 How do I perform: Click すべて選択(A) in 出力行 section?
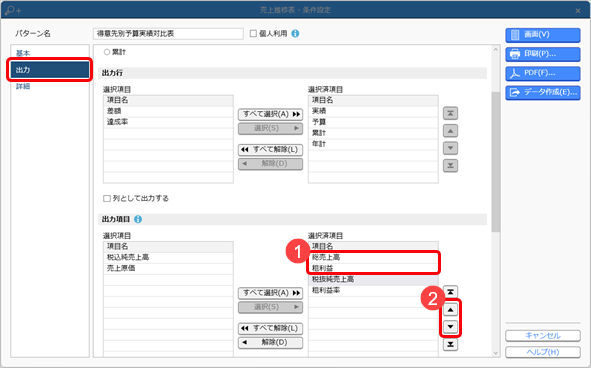click(x=270, y=114)
